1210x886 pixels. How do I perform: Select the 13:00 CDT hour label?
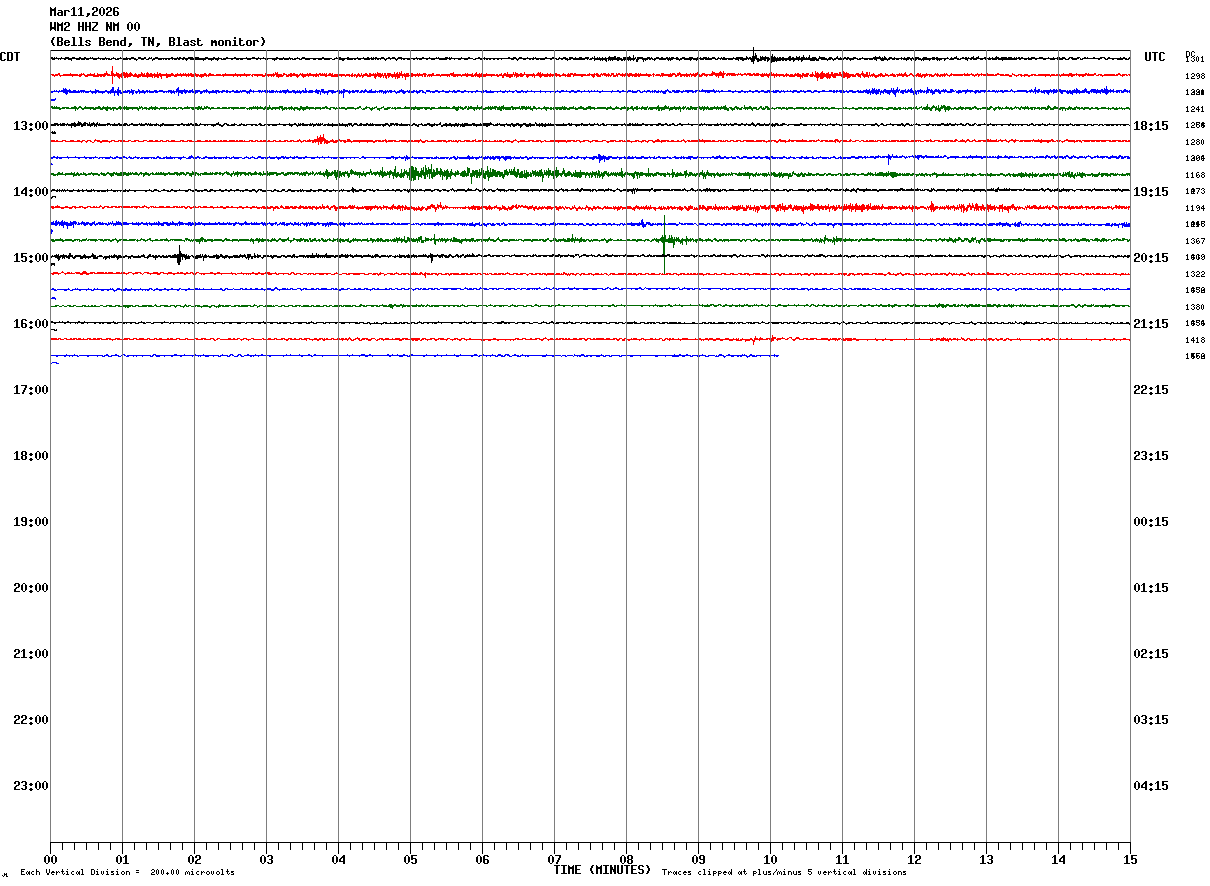31,126
